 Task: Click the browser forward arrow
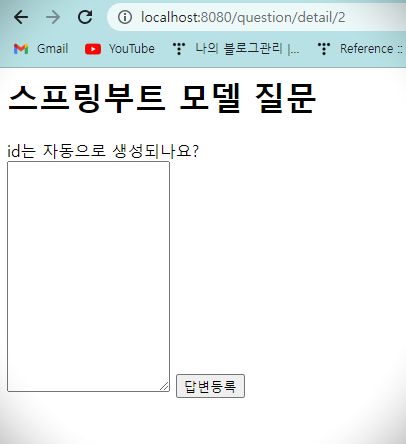[53, 17]
